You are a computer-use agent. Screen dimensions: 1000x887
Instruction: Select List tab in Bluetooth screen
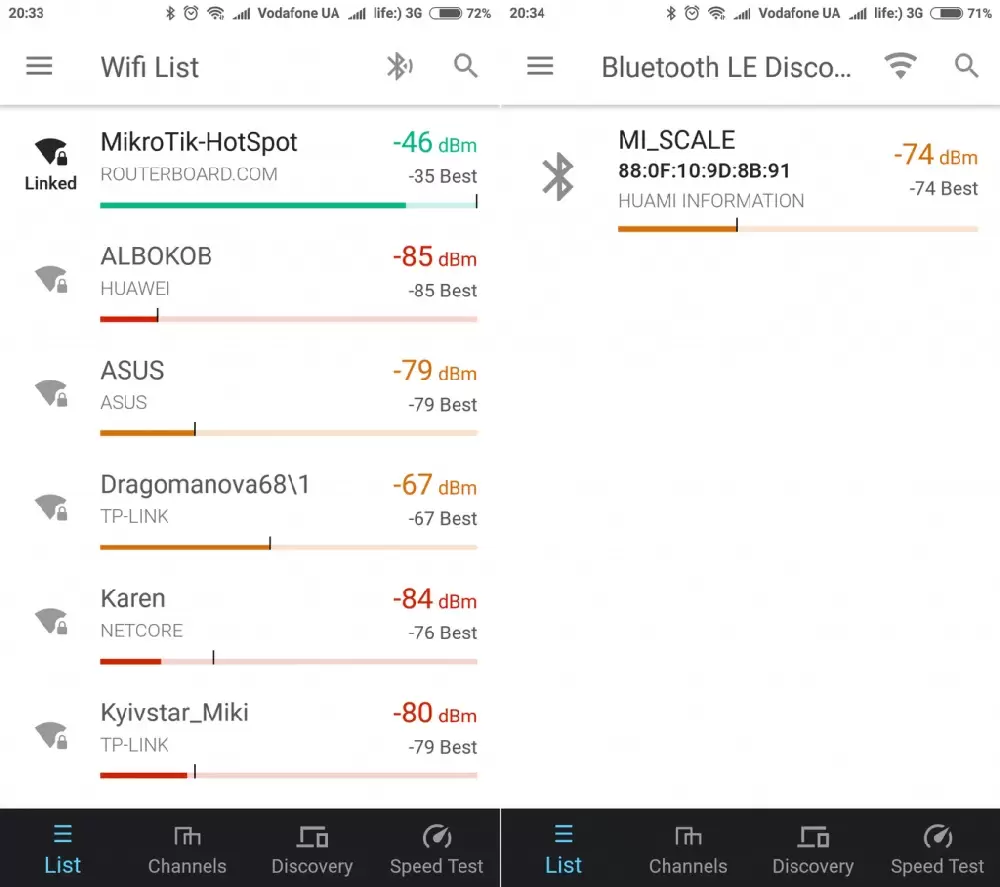[563, 848]
